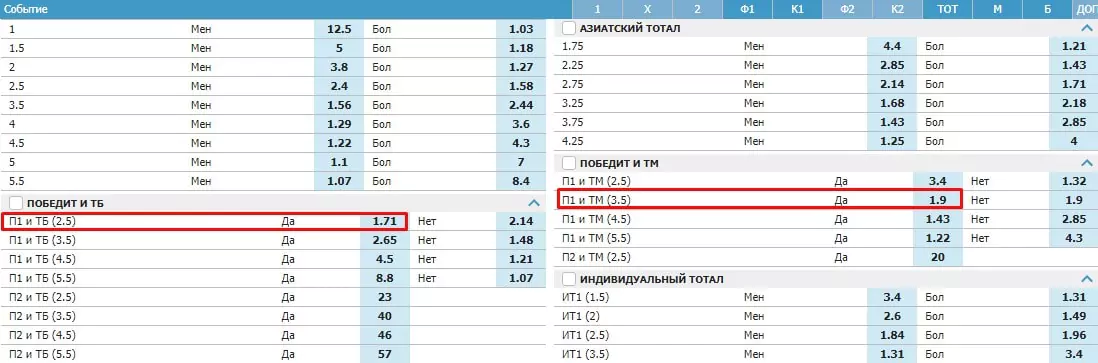Select odds 5 for total 1.5 Мен

(x=339, y=48)
